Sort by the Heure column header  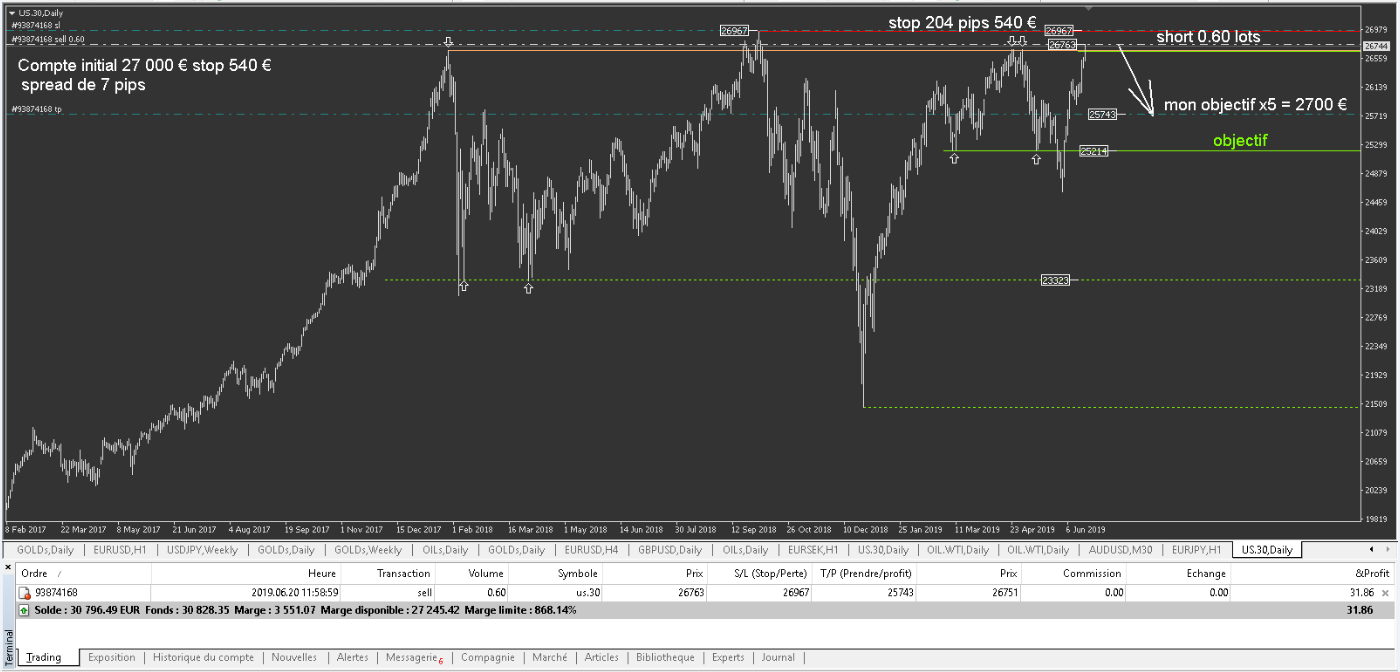pyautogui.click(x=246, y=573)
